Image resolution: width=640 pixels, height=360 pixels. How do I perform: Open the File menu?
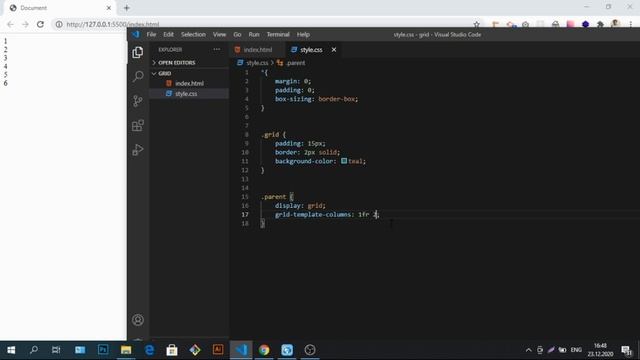click(x=151, y=35)
